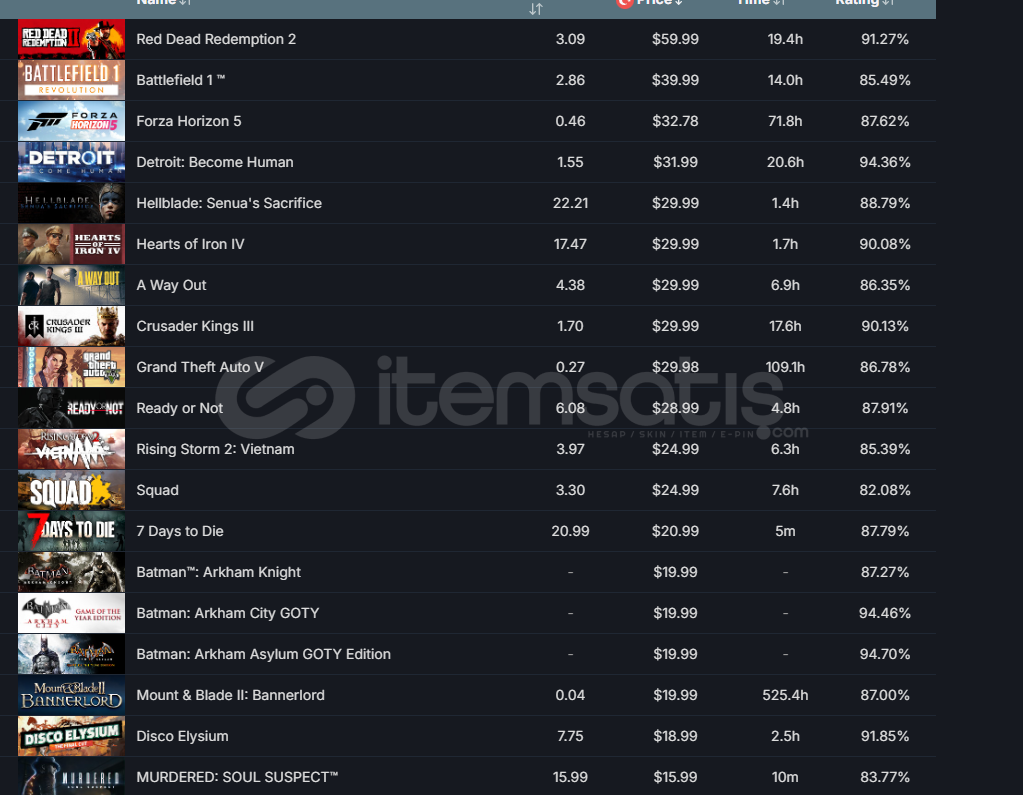The image size is (1023, 795).
Task: Open the "Batman™: Arkham Knight" name
Action: [219, 573]
